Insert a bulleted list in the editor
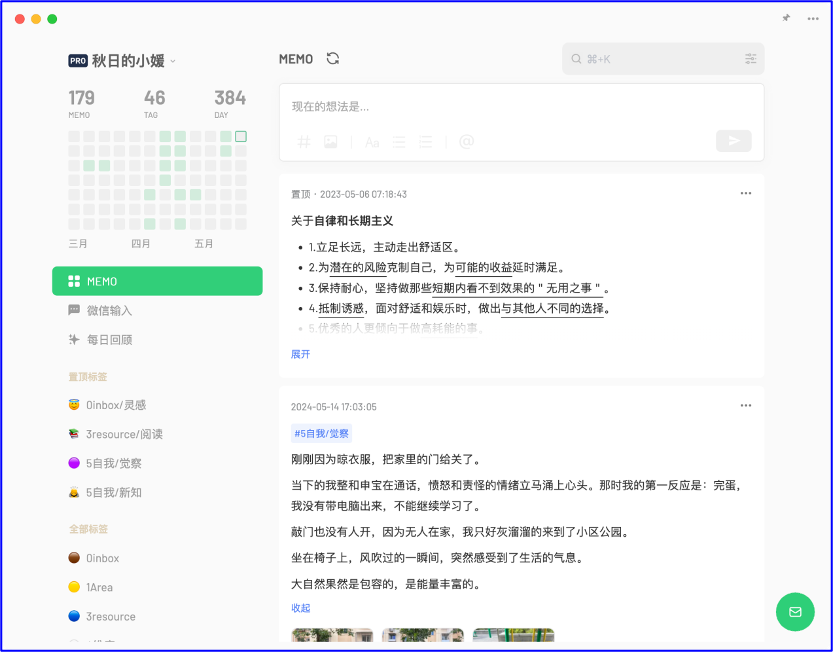Image resolution: width=834 pixels, height=652 pixels. tap(399, 141)
